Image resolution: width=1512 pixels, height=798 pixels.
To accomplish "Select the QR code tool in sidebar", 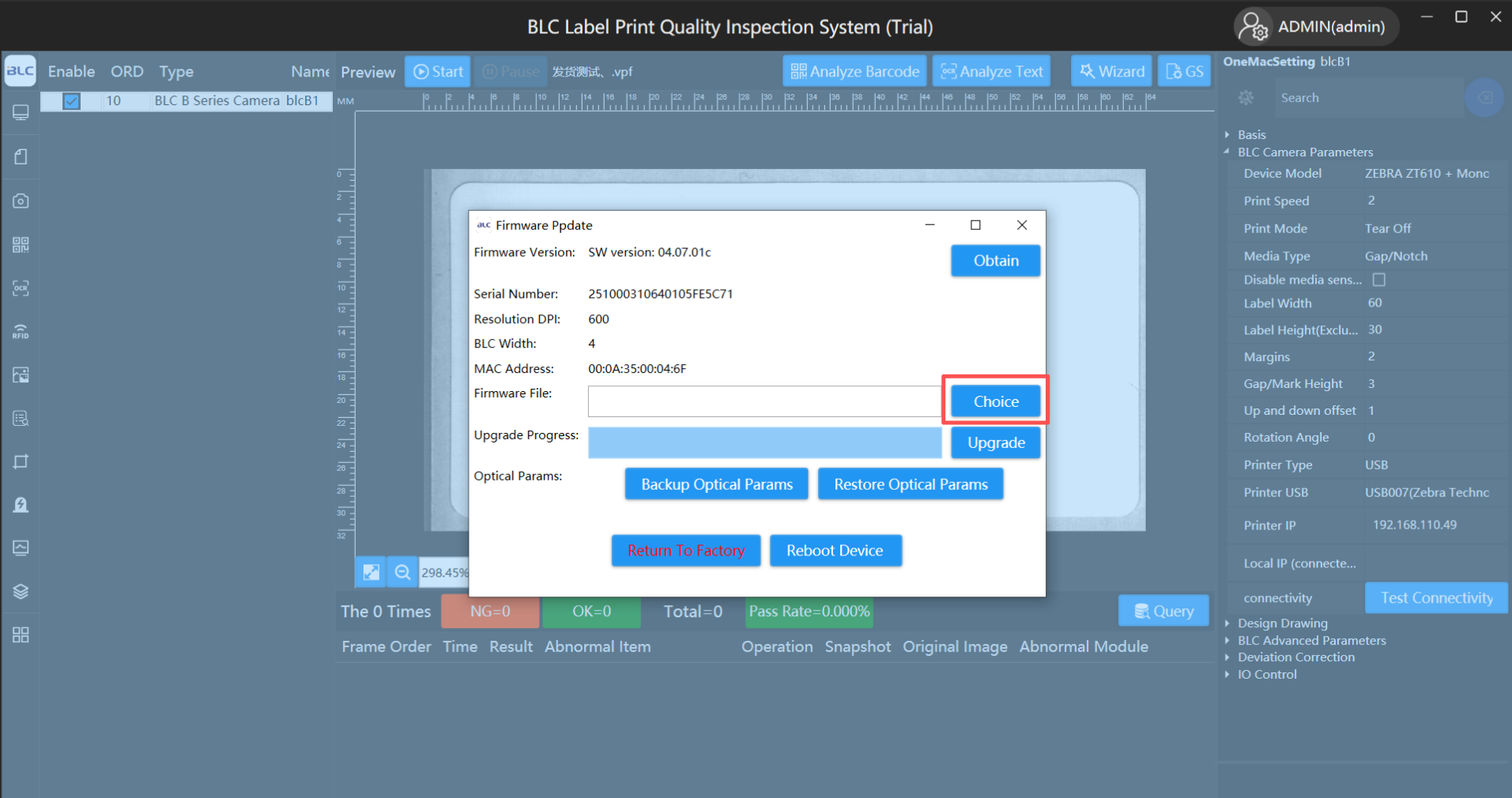I will click(x=21, y=244).
